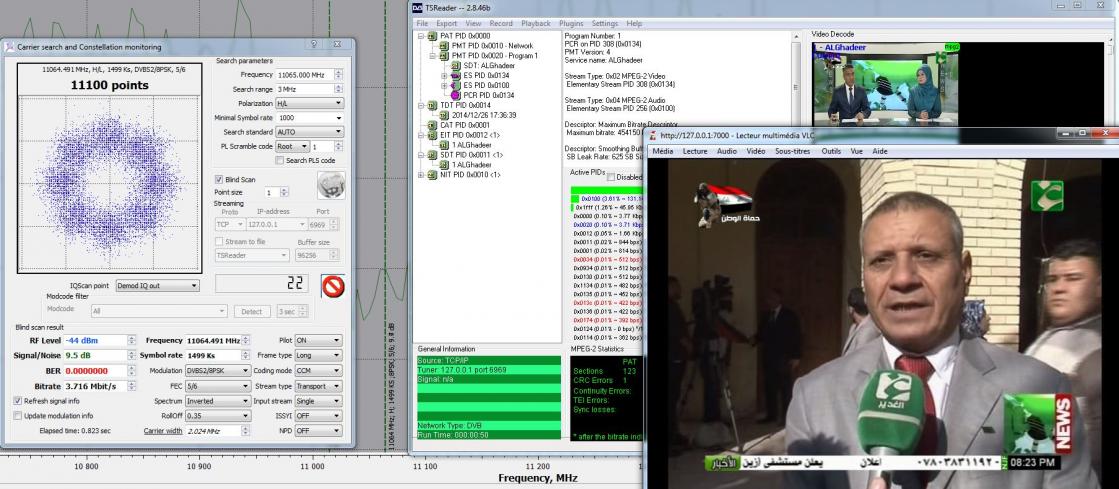Check Update modulation info
This screenshot has height=489, width=1119.
[x=18, y=415]
